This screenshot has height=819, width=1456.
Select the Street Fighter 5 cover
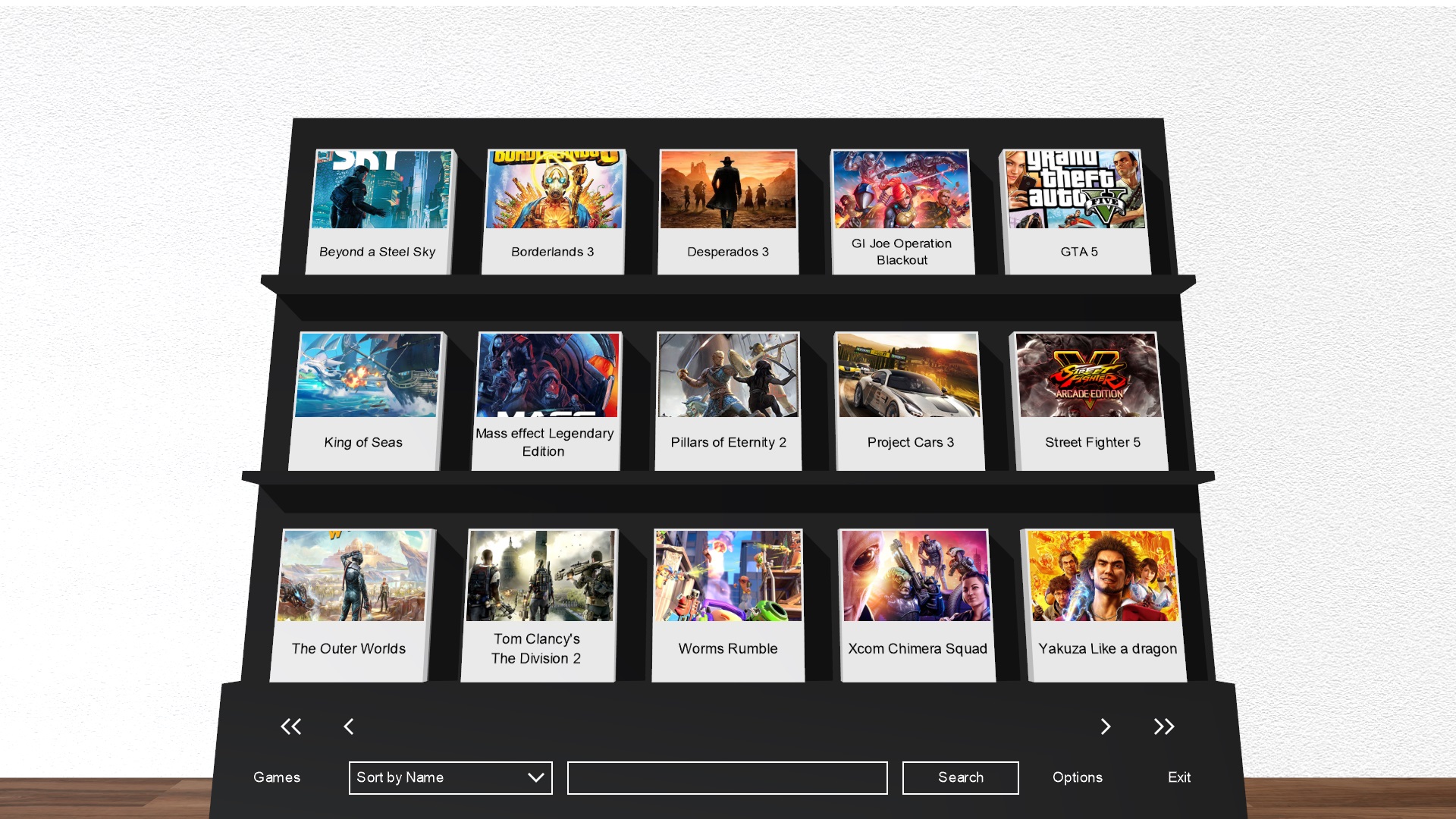[1089, 375]
